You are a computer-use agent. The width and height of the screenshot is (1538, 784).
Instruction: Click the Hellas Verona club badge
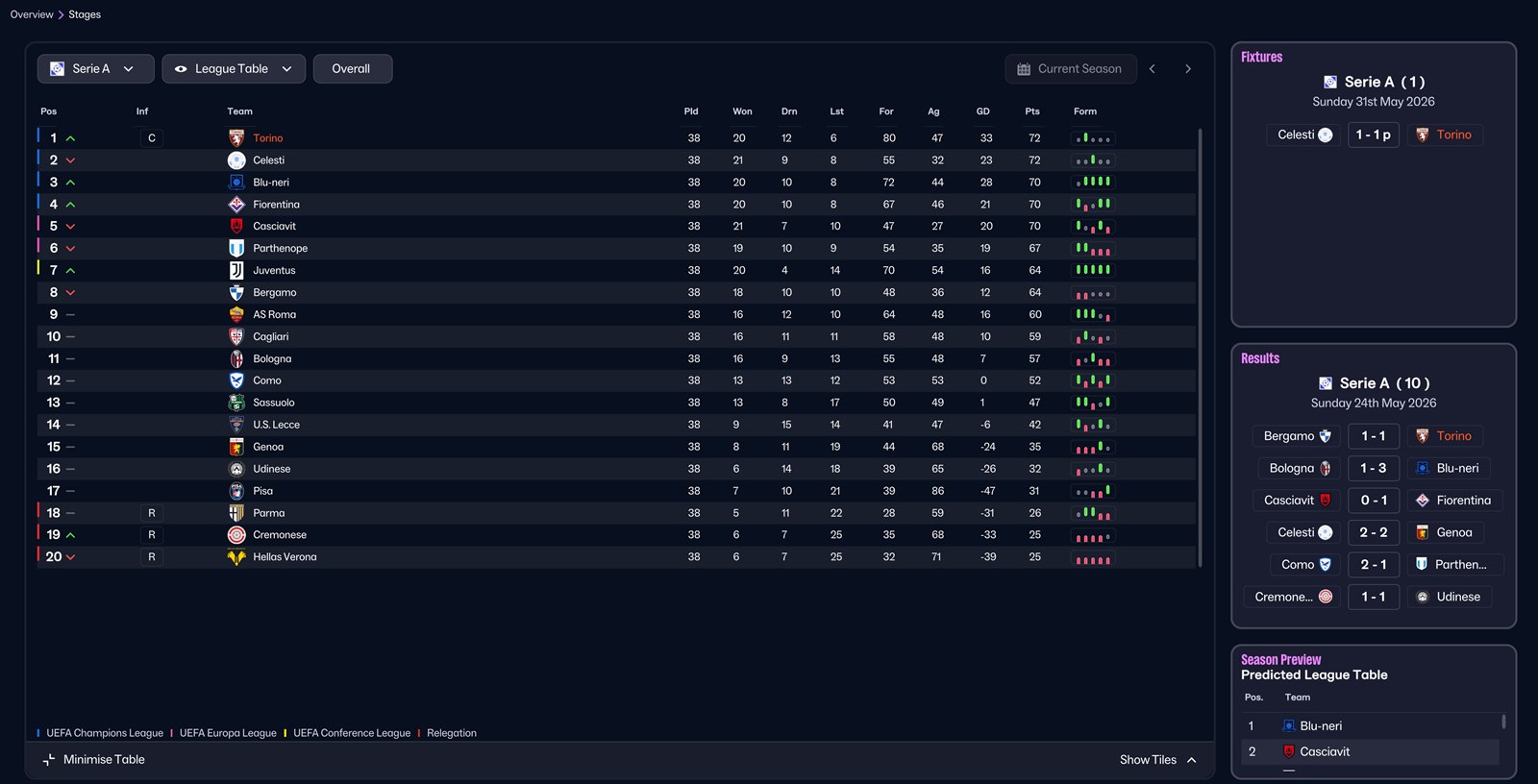[x=236, y=557]
